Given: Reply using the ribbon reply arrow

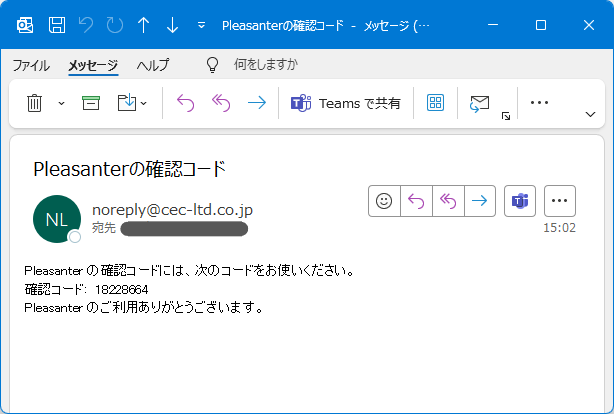Looking at the screenshot, I should (x=185, y=103).
